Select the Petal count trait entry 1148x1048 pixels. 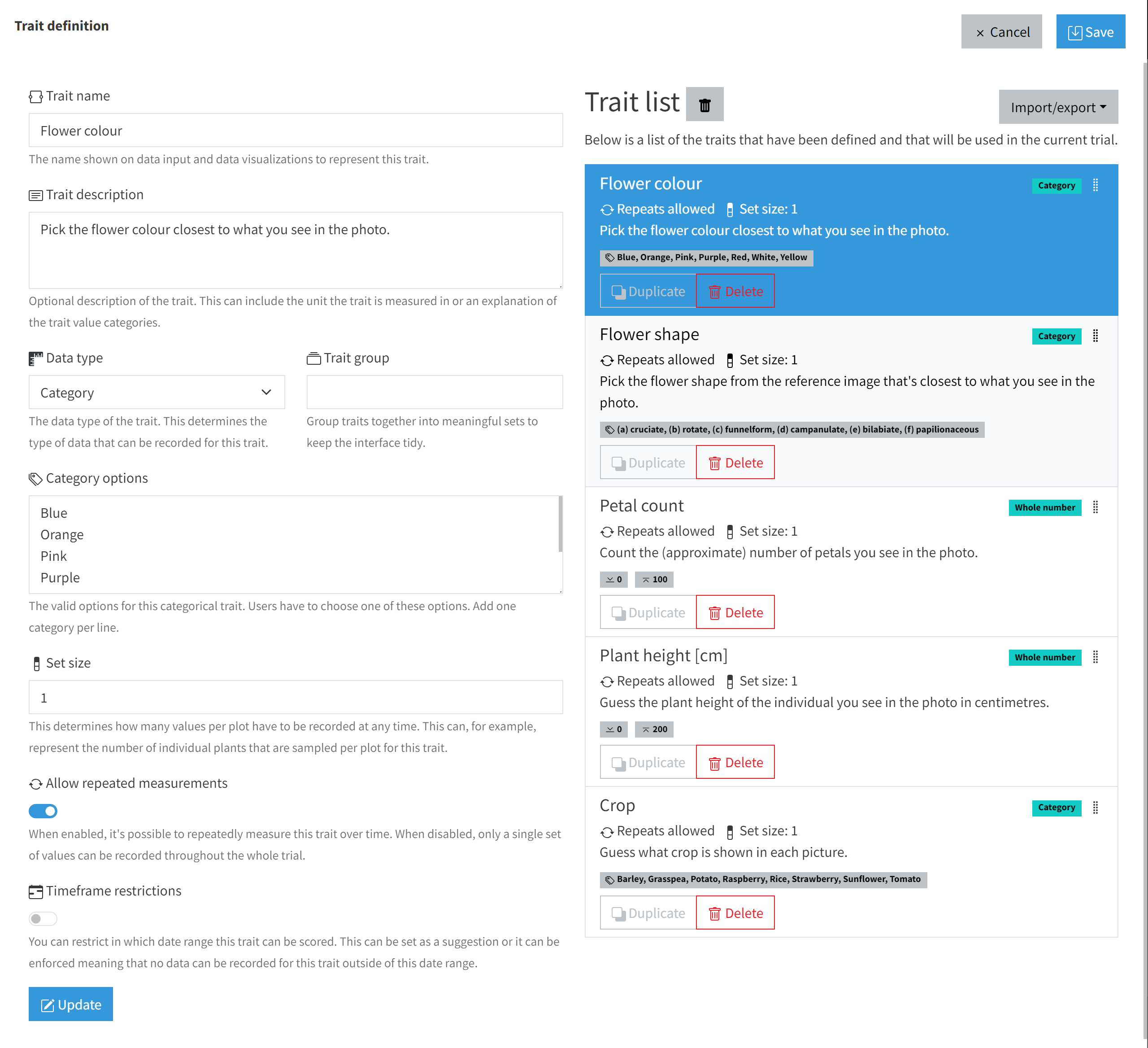coord(851,562)
